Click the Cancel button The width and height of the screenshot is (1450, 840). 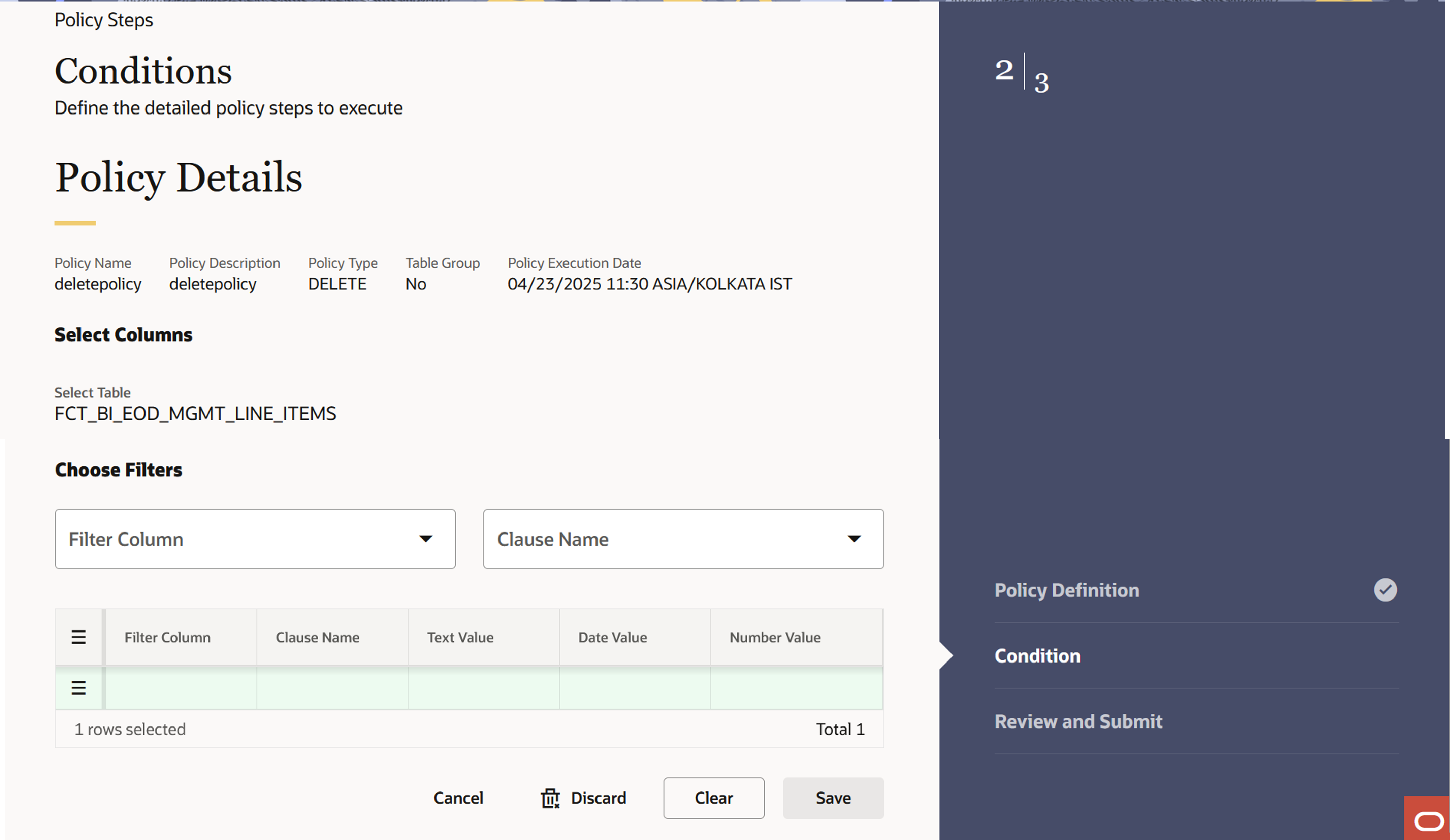click(458, 798)
